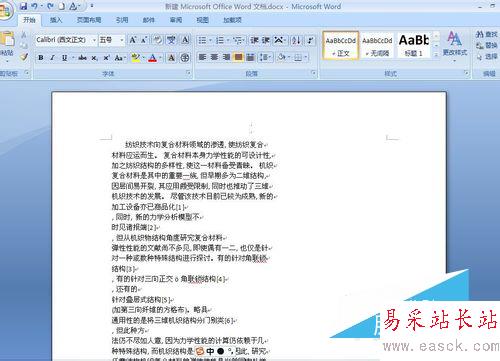Screen dimensions: 500x361
Task: Toggle Superscript formatting
Action: coord(106,58)
